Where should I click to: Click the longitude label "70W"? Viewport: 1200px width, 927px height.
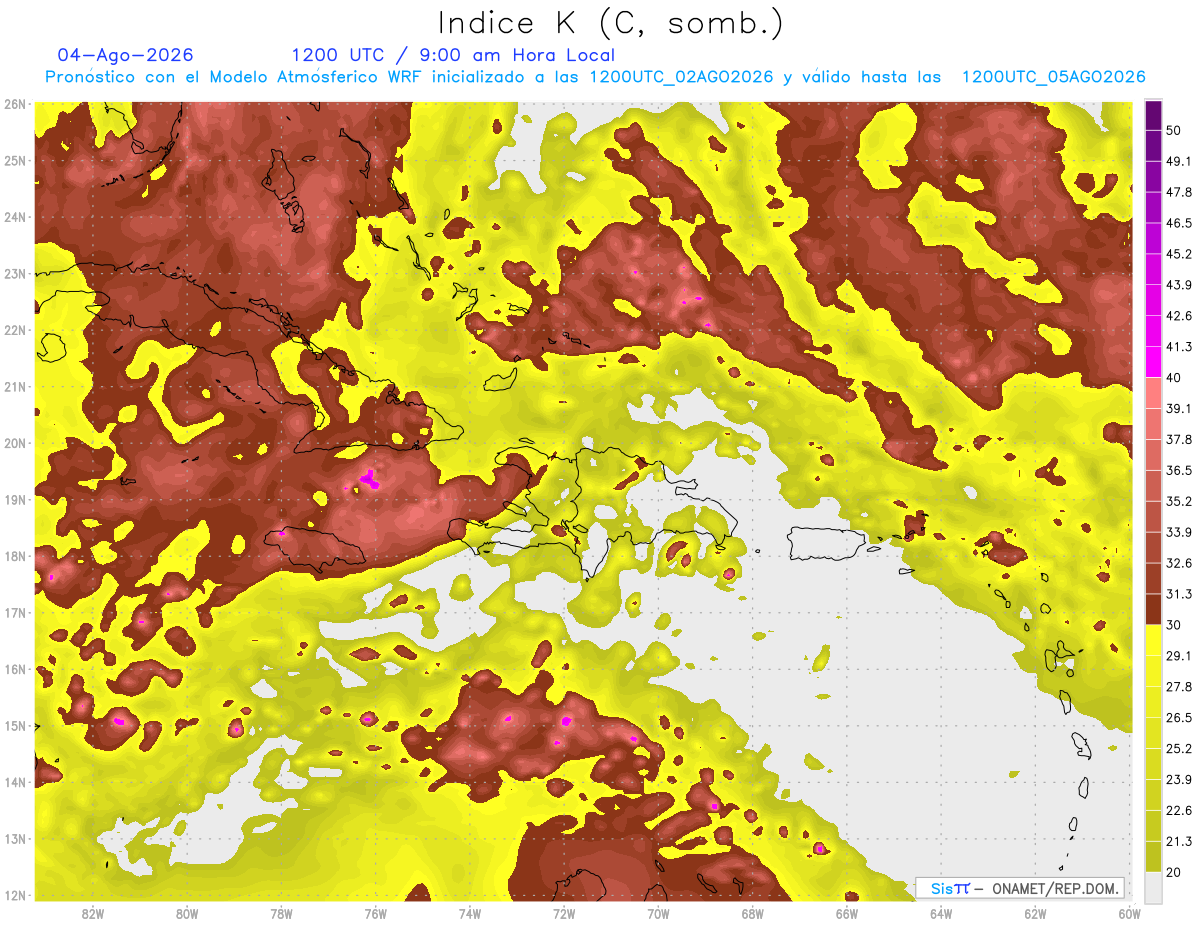[x=658, y=913]
